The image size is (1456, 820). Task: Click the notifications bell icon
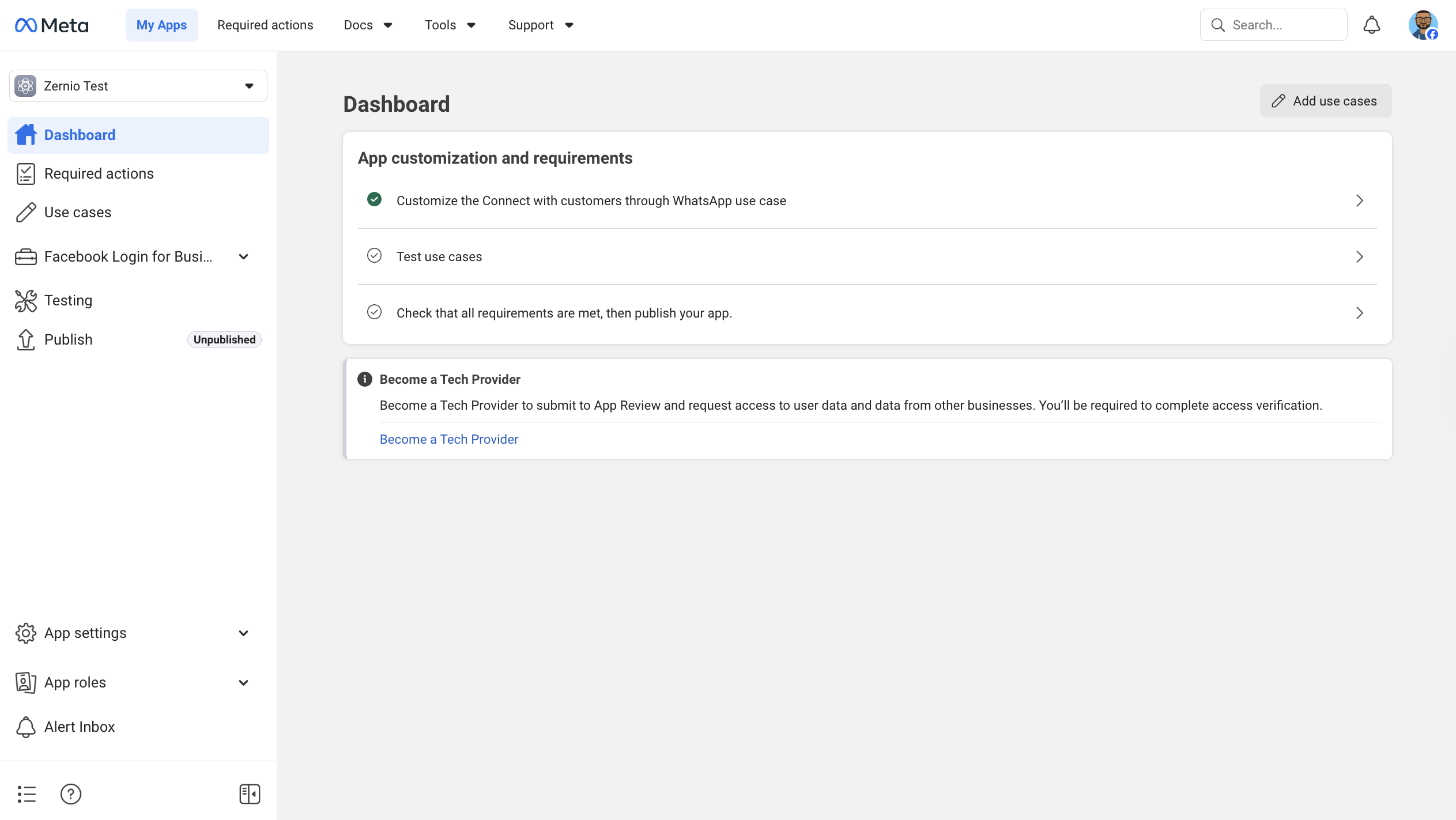pos(1371,25)
